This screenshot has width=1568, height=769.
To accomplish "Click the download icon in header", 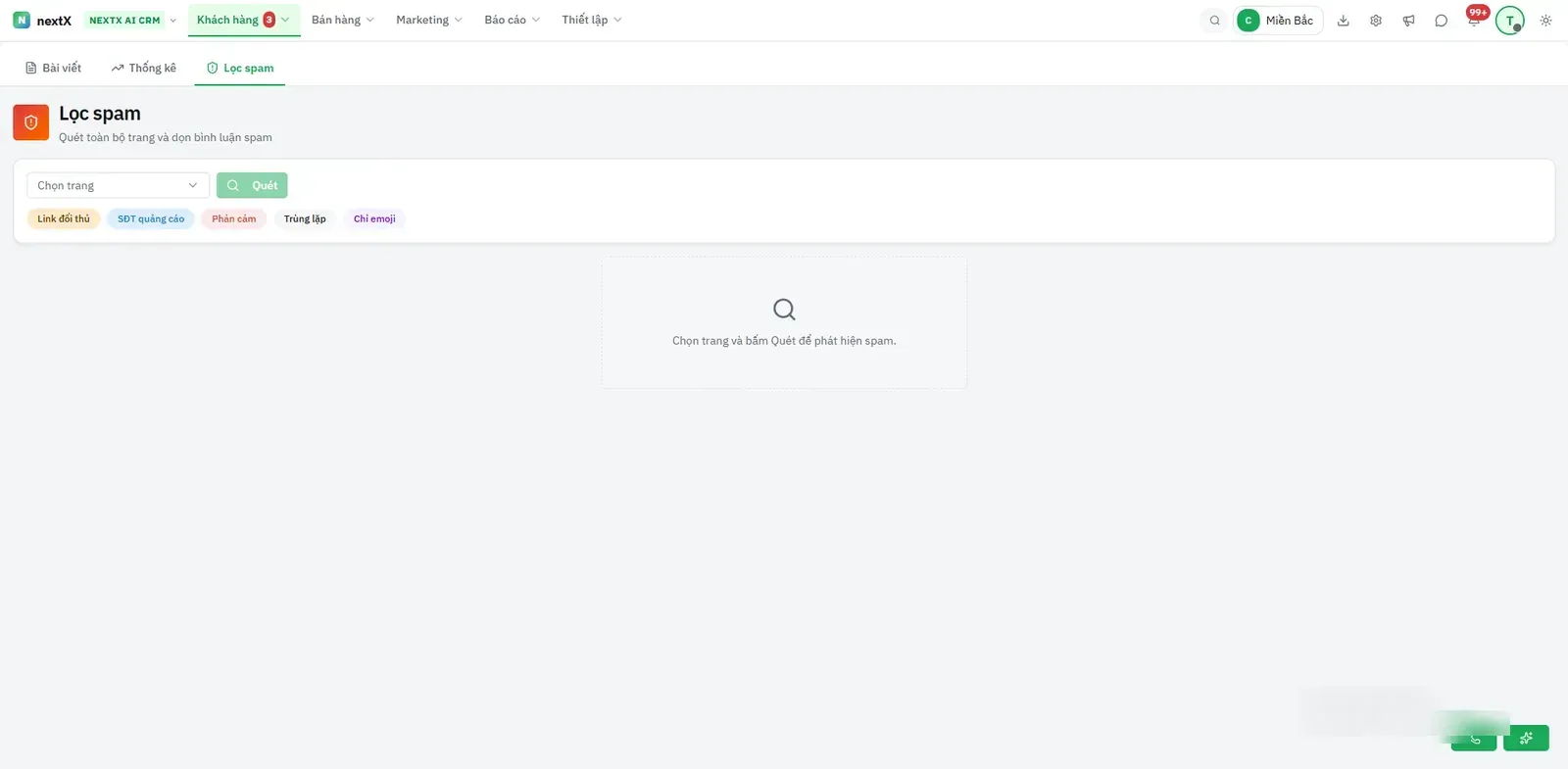I will point(1344,21).
